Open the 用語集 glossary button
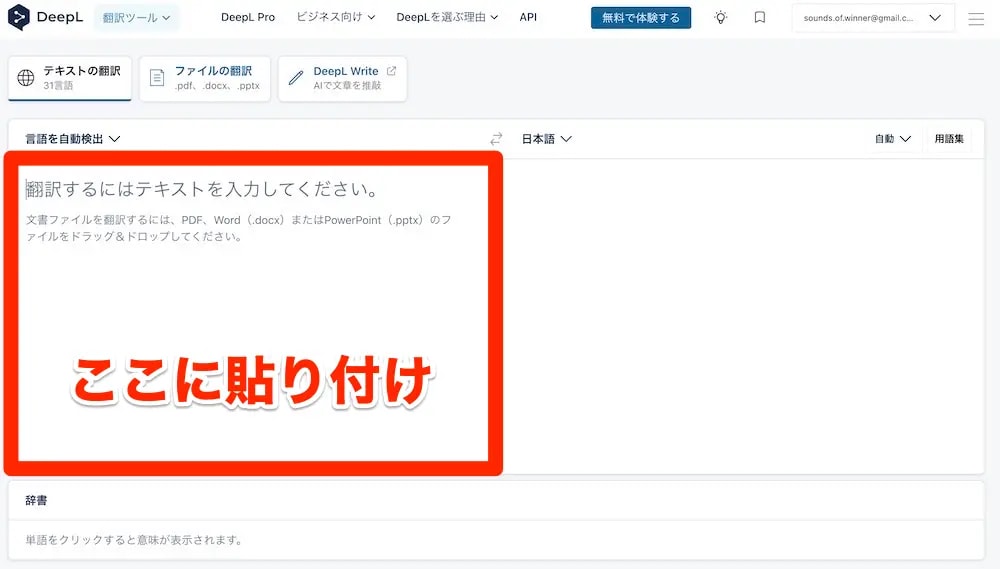 pyautogui.click(x=948, y=139)
